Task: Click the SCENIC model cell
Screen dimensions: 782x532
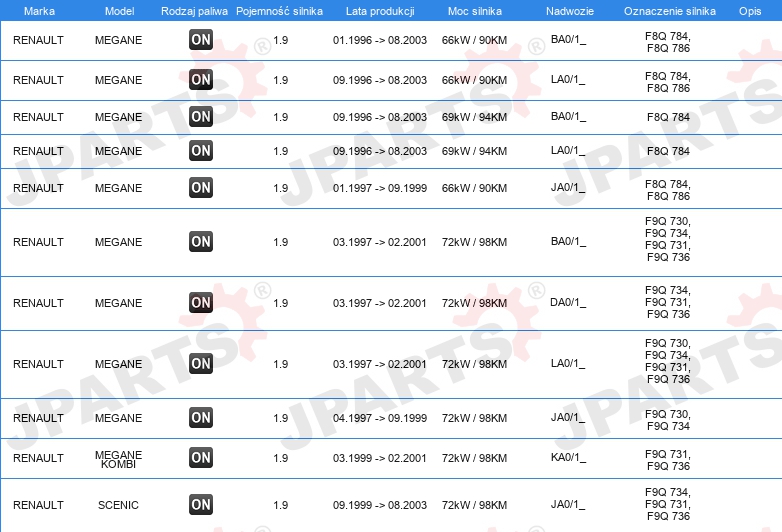Action: coord(118,505)
